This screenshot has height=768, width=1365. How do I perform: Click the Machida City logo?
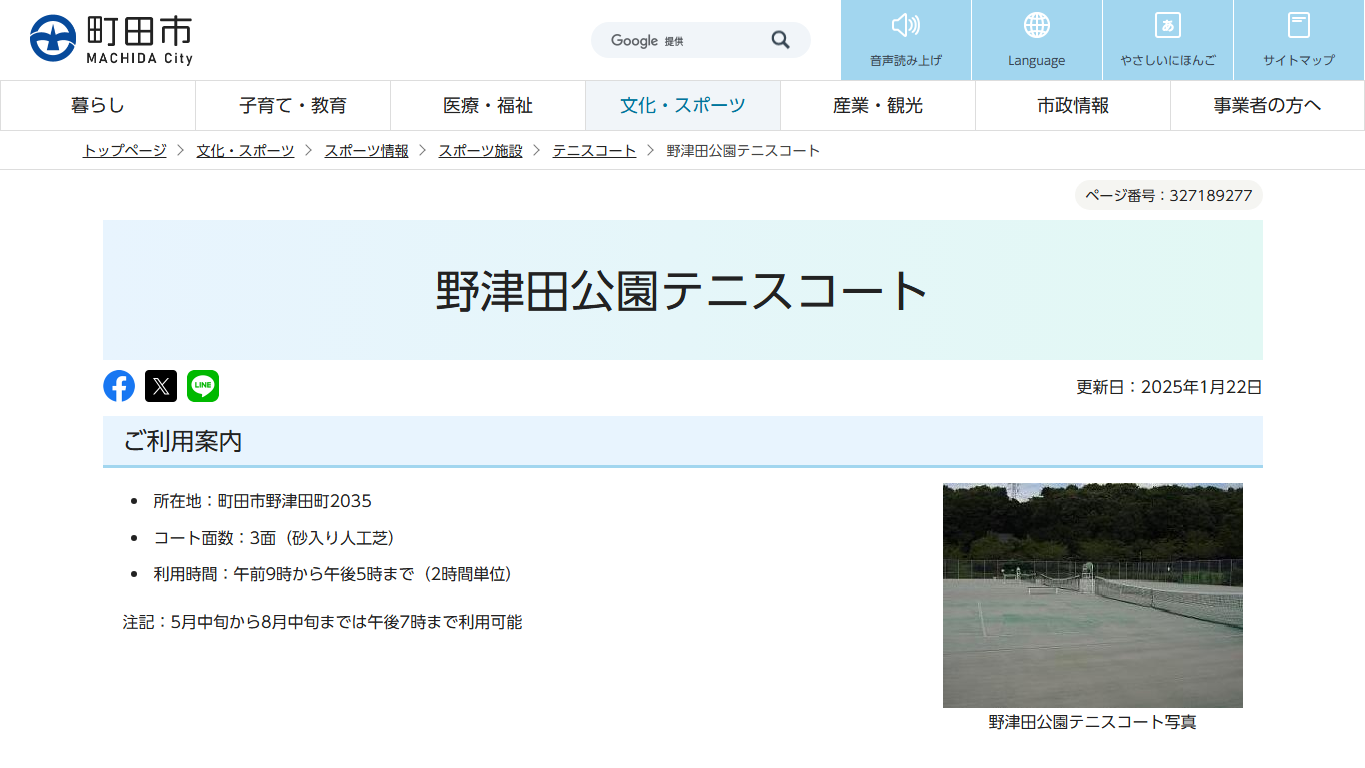pos(111,40)
